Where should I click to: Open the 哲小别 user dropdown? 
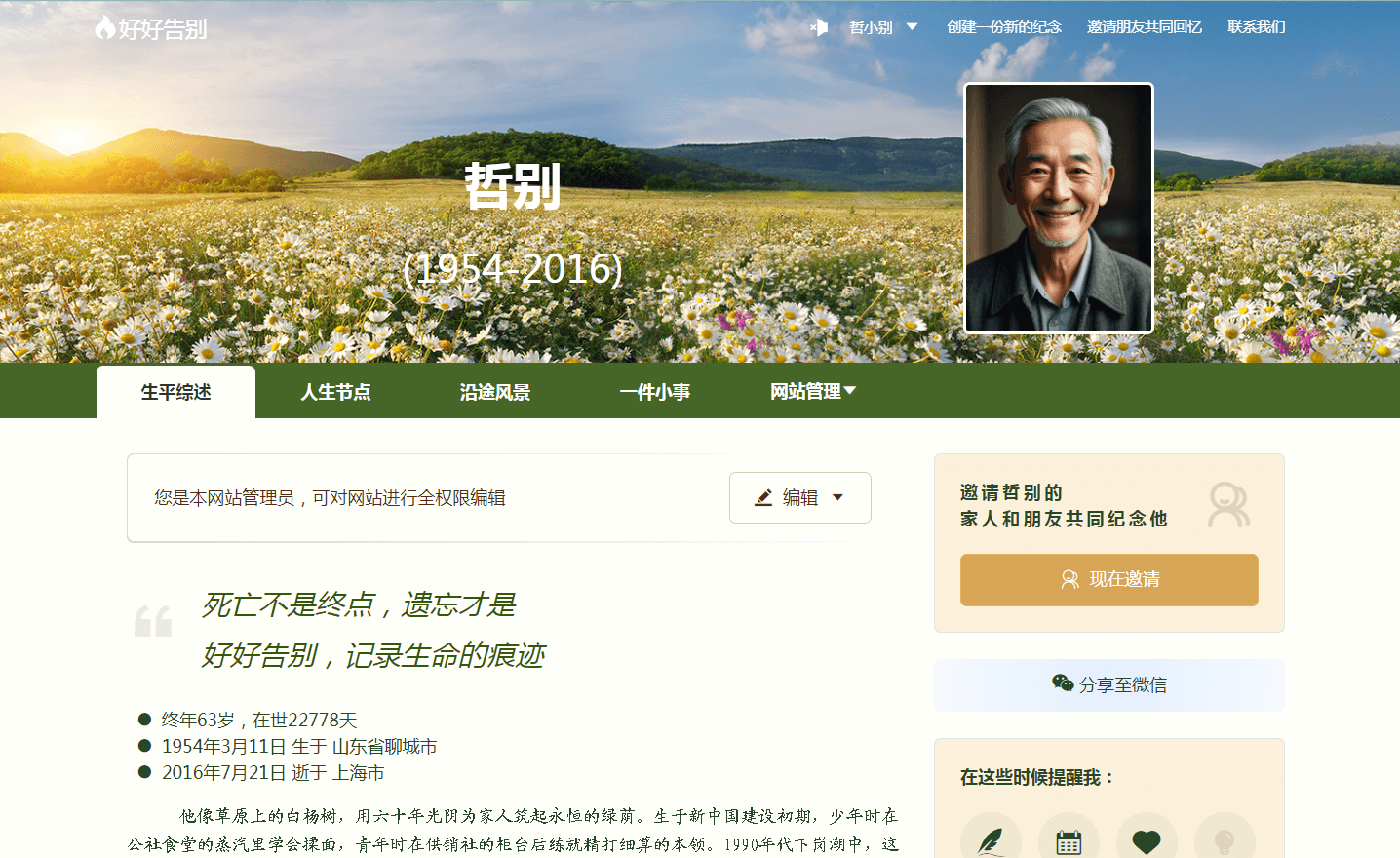coord(882,27)
